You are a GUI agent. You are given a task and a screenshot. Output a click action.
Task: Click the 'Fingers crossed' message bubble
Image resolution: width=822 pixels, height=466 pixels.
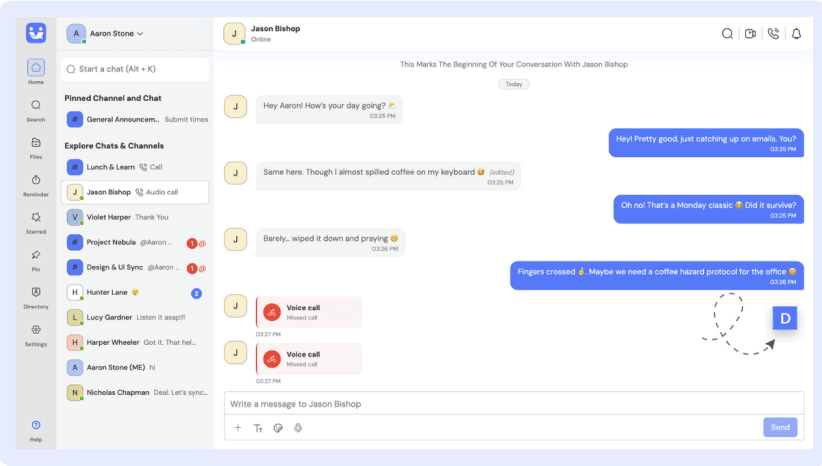click(656, 275)
